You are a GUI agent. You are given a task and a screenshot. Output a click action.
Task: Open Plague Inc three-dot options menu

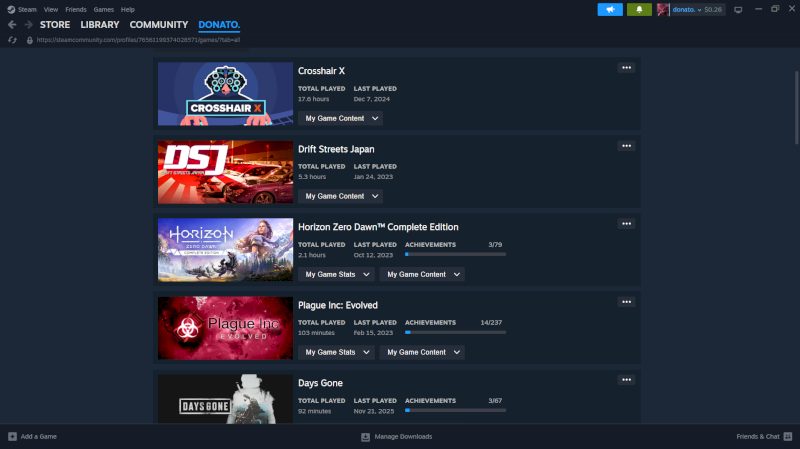[626, 302]
